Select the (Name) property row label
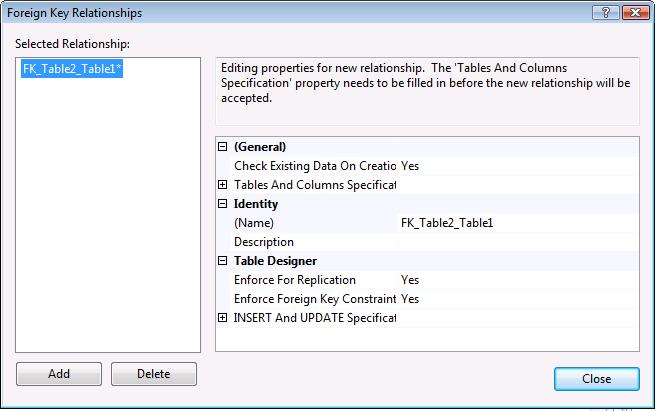The image size is (658, 411). (254, 223)
